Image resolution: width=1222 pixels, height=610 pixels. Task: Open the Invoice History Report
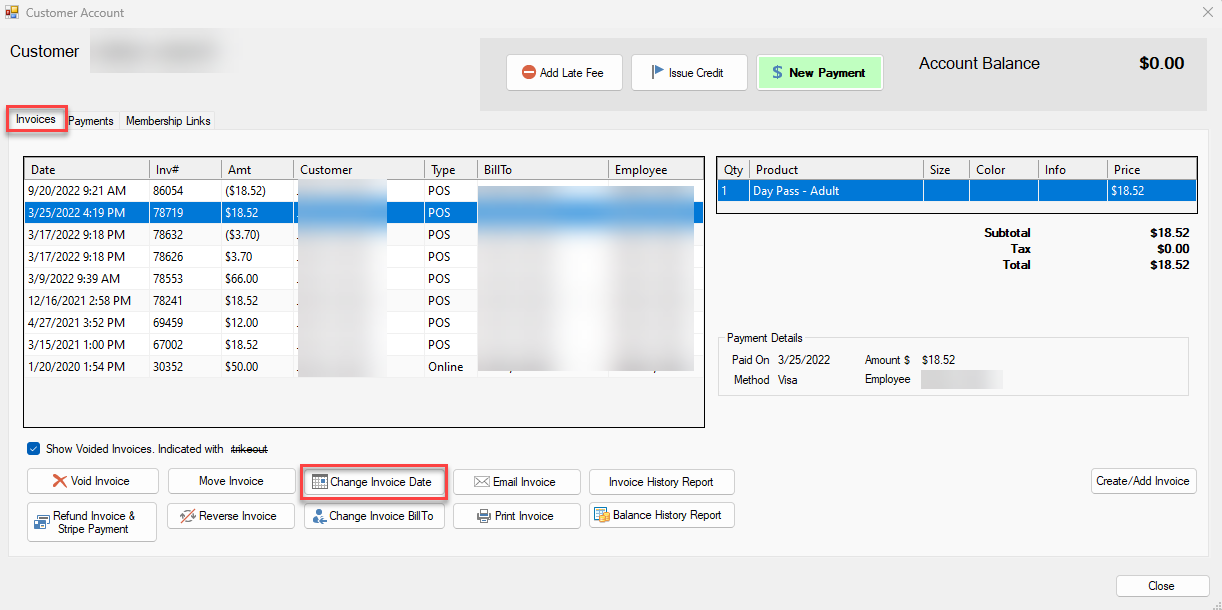[x=661, y=481]
